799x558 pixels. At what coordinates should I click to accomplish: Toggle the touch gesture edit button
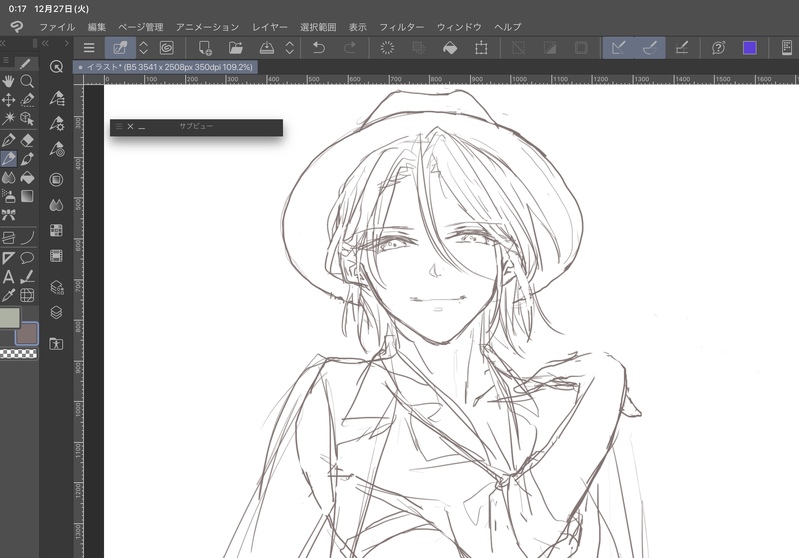tap(120, 48)
